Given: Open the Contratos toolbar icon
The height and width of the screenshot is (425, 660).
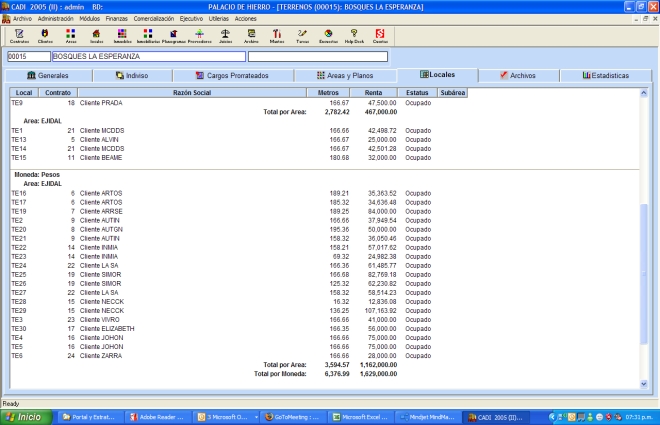Looking at the screenshot, I should point(20,36).
